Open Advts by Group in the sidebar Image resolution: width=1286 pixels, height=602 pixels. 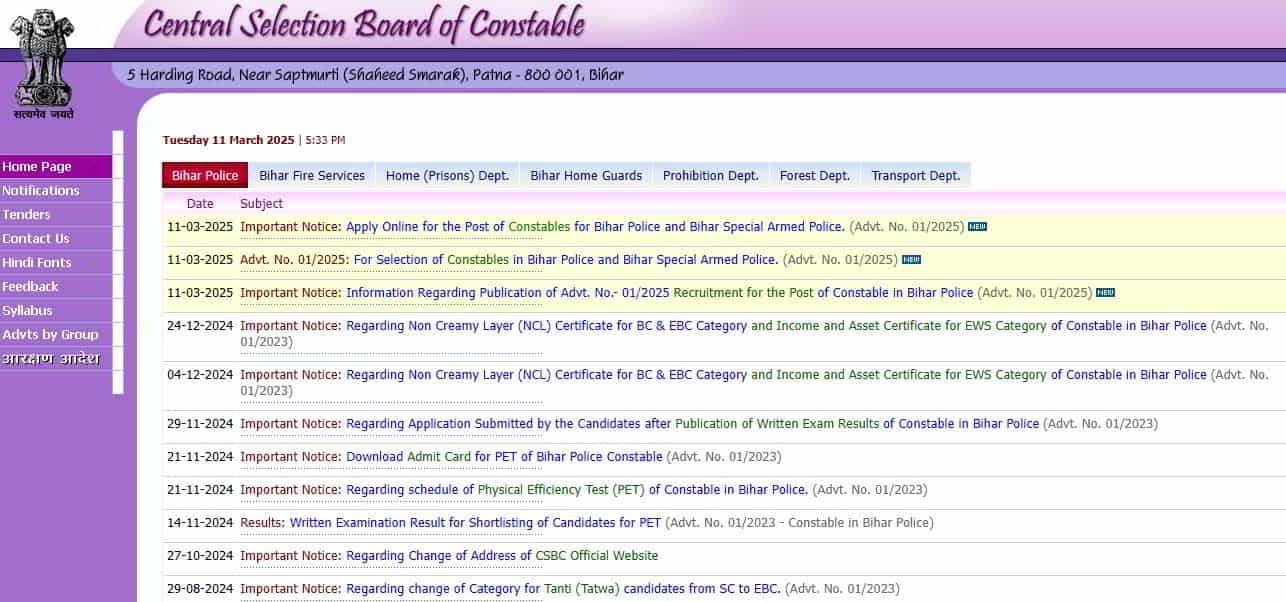tap(56, 335)
